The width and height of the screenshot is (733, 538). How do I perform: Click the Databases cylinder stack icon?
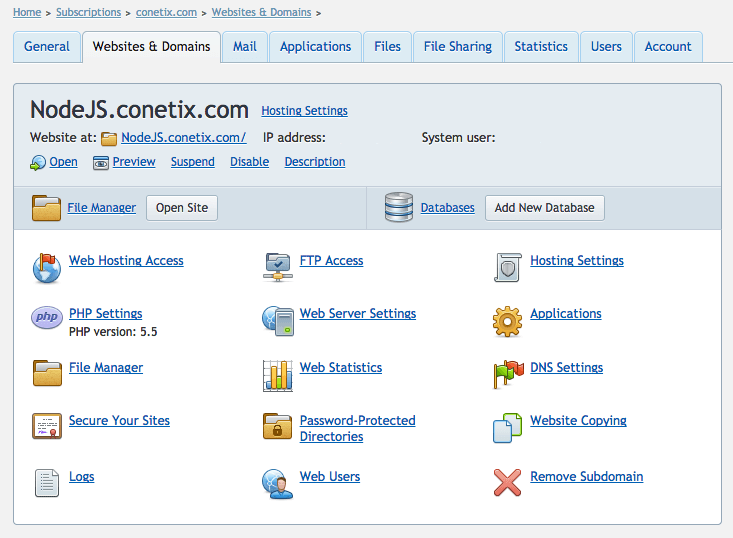click(x=399, y=207)
